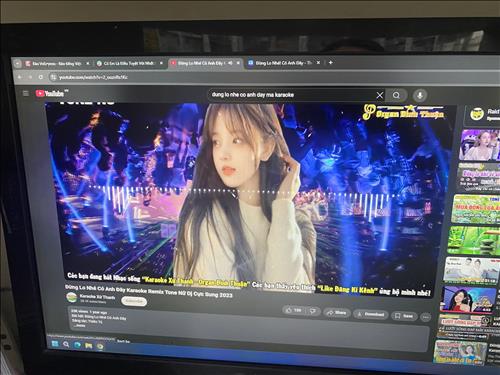500x375 pixels.
Task: Click the video title text
Action: (x=149, y=291)
